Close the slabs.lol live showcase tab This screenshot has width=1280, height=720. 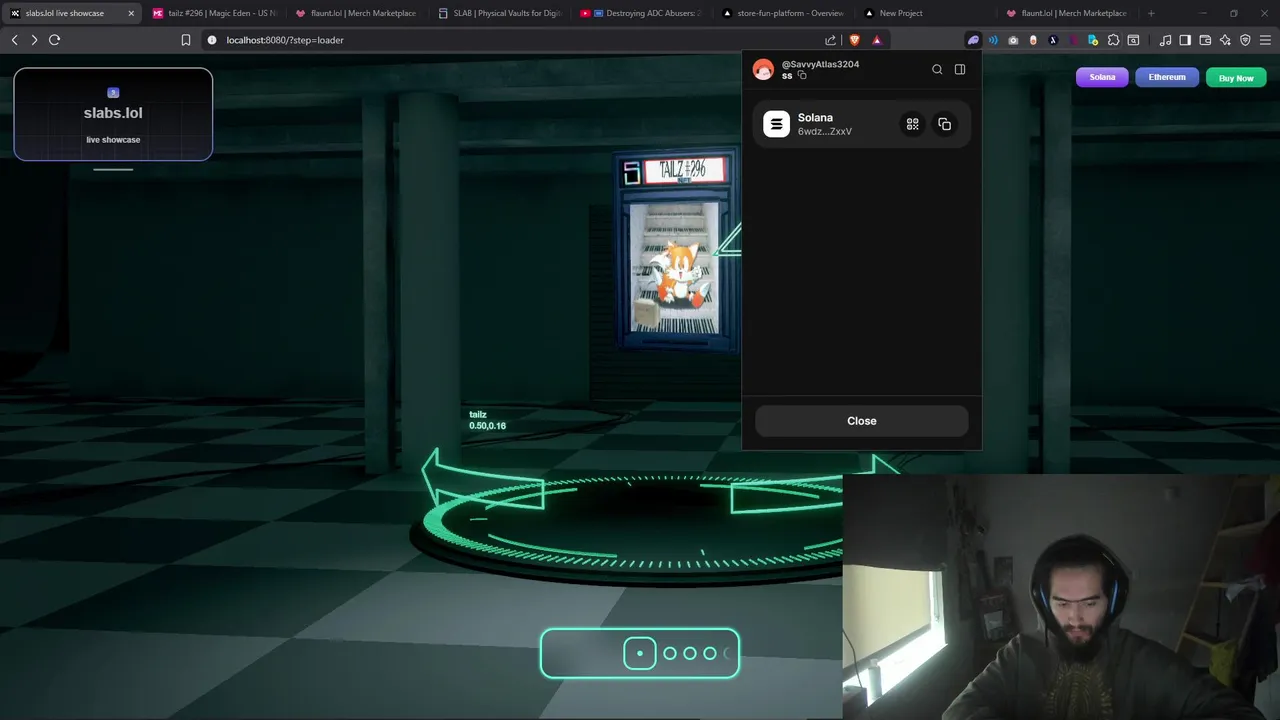[x=131, y=13]
